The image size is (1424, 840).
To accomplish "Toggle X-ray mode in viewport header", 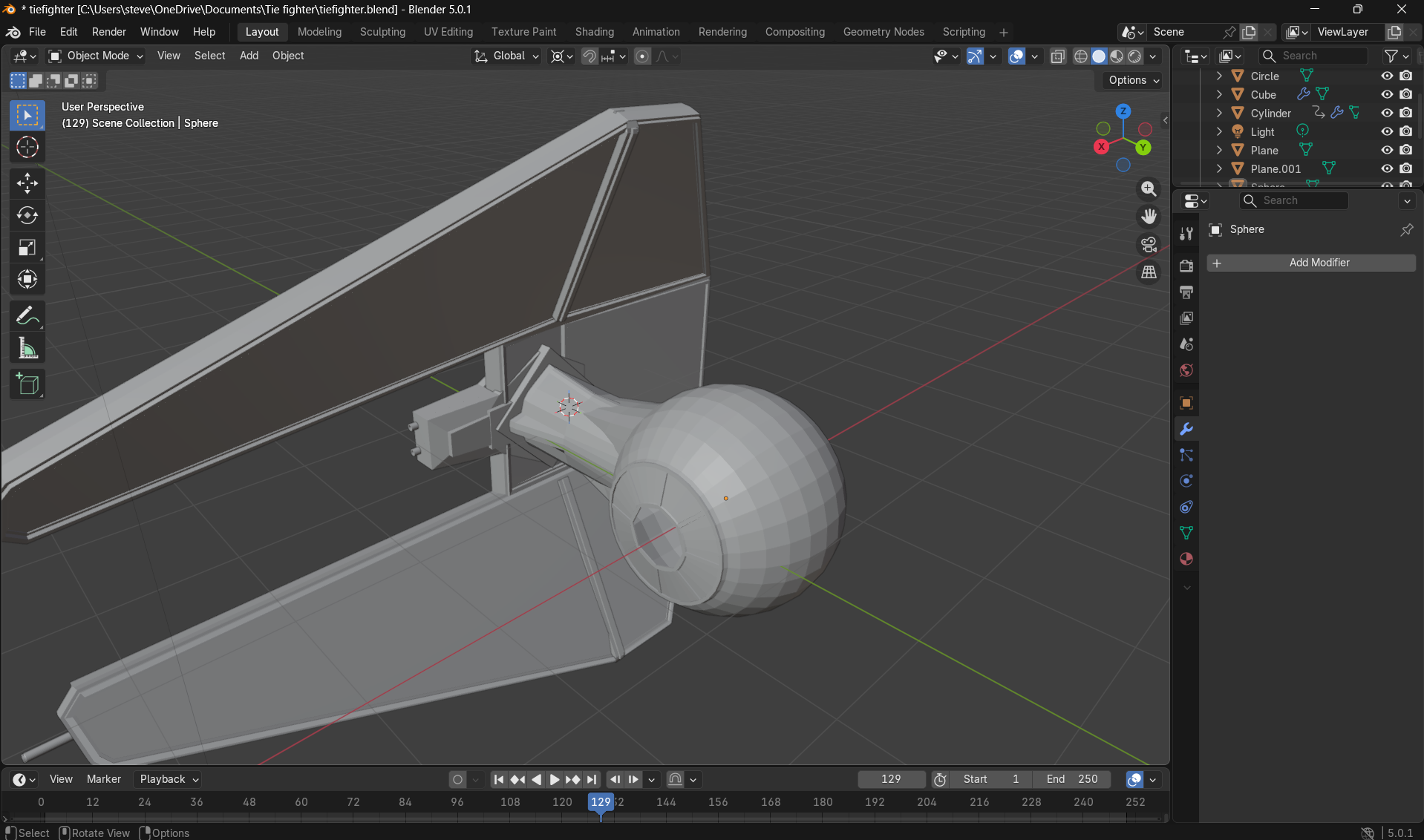I will tap(1058, 56).
